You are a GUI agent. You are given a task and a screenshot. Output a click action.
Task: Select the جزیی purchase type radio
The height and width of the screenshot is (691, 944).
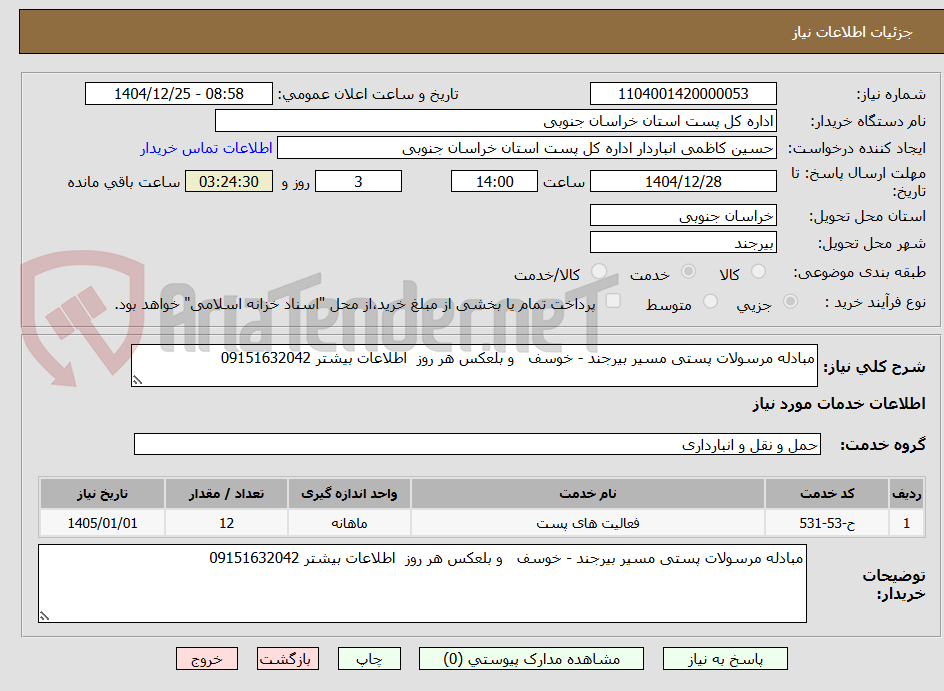click(790, 301)
